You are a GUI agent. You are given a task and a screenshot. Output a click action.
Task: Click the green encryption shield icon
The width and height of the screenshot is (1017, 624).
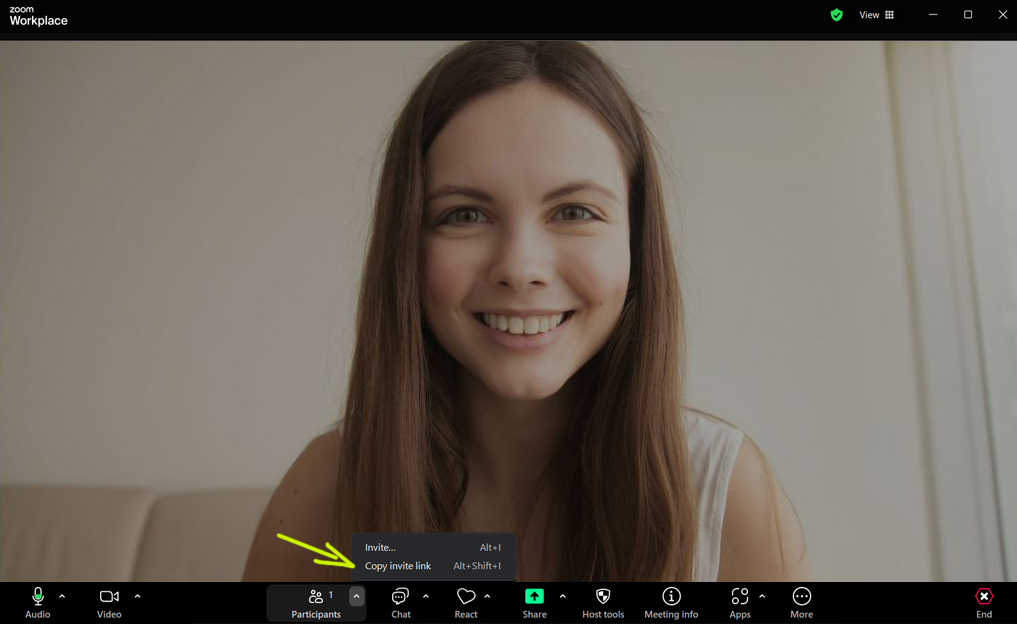tap(837, 15)
